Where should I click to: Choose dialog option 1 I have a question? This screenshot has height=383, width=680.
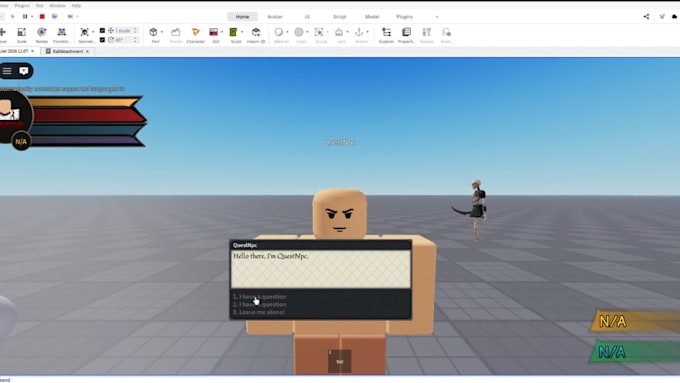(x=259, y=297)
